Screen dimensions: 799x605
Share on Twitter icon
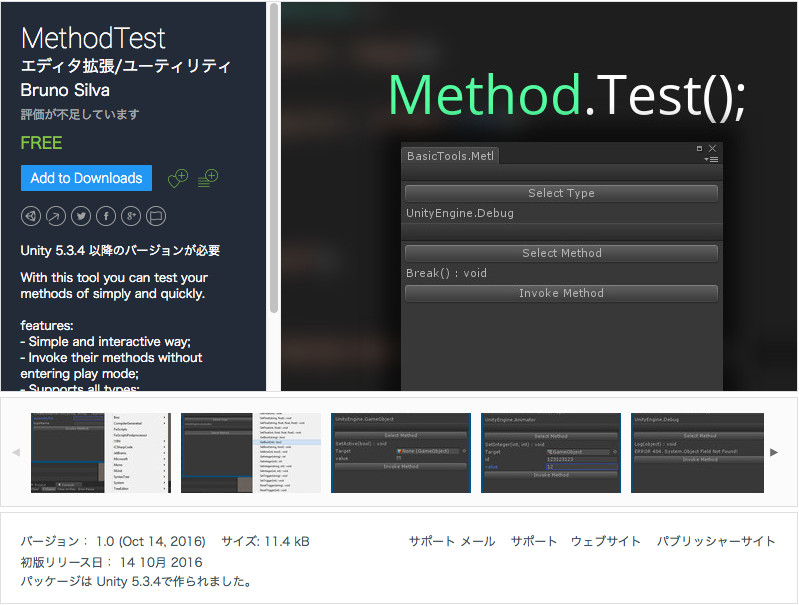coord(81,216)
